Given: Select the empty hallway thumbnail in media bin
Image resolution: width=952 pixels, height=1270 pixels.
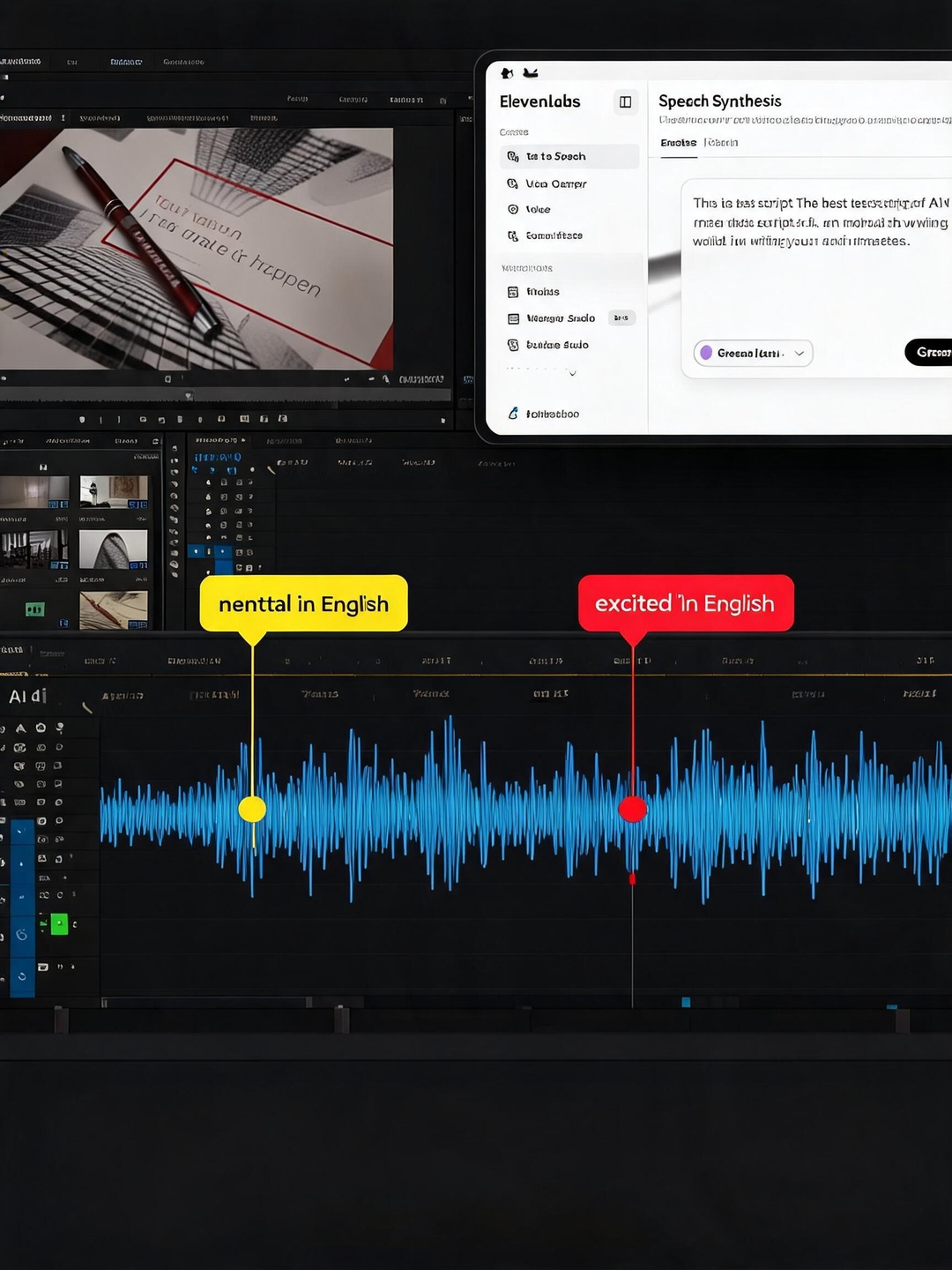Looking at the screenshot, I should pyautogui.click(x=34, y=492).
